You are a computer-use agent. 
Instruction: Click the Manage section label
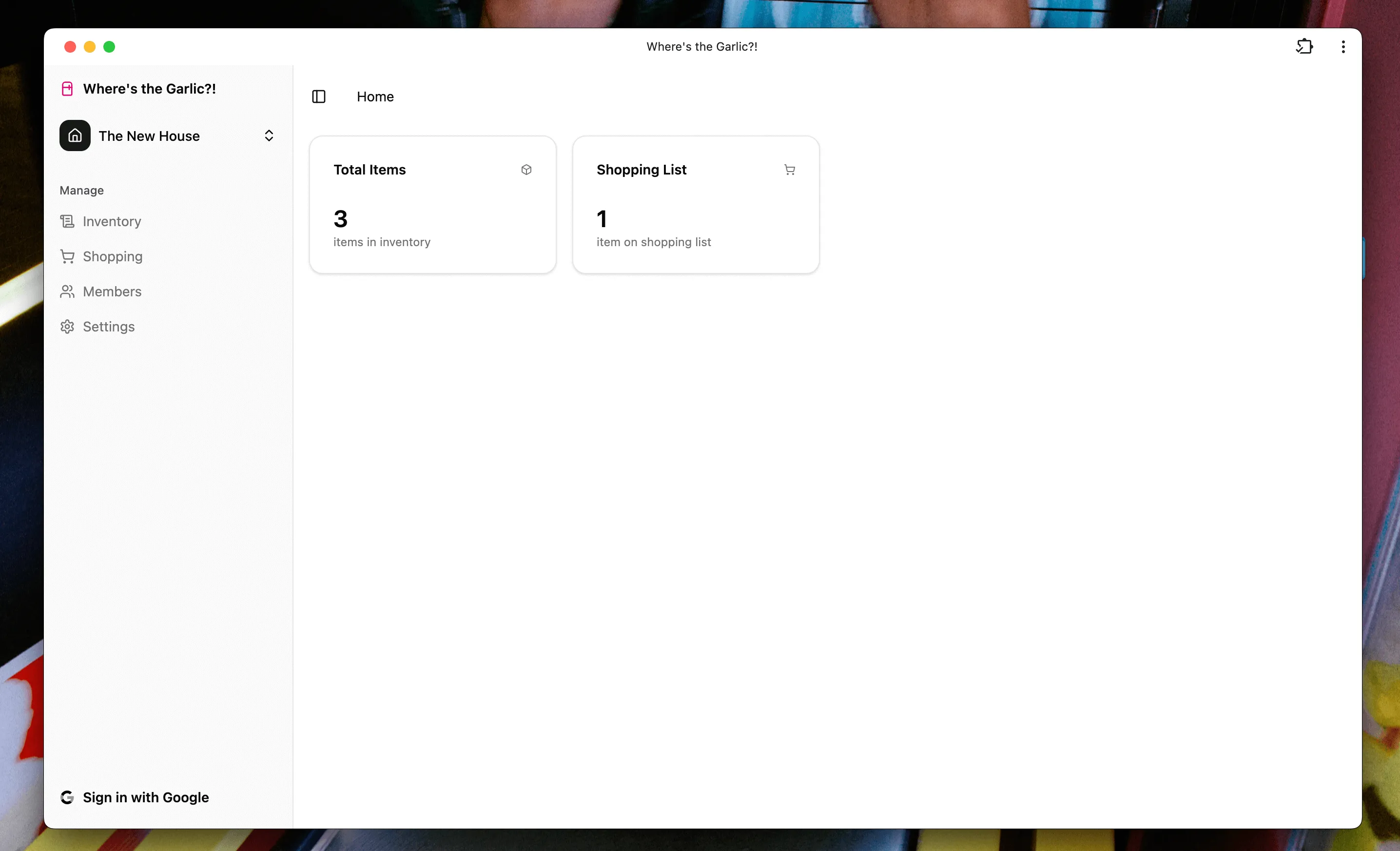(x=82, y=190)
